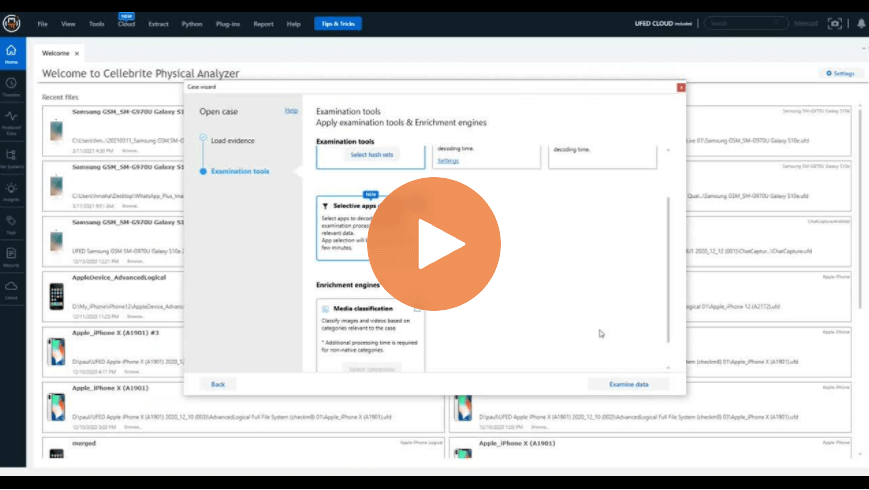Open the Analyzed Data sidebar icon
Image resolution: width=869 pixels, height=490 pixels.
tap(11, 121)
